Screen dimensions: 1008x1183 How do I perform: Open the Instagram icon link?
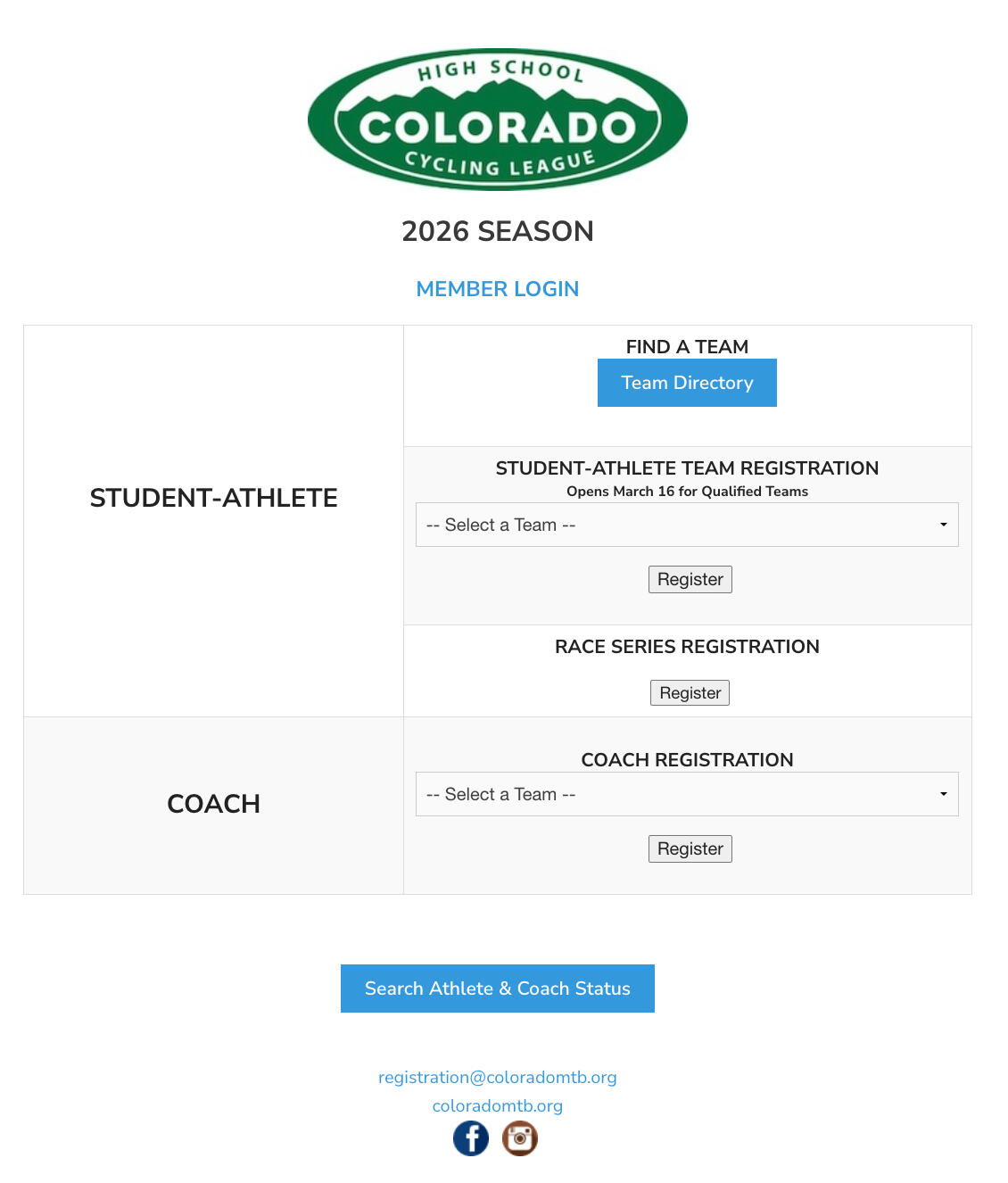(520, 1138)
